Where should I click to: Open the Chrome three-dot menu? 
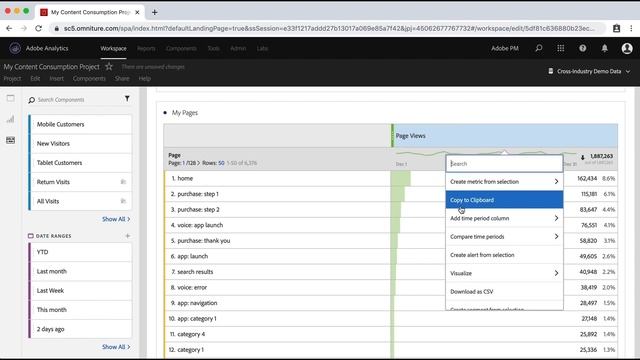click(631, 28)
